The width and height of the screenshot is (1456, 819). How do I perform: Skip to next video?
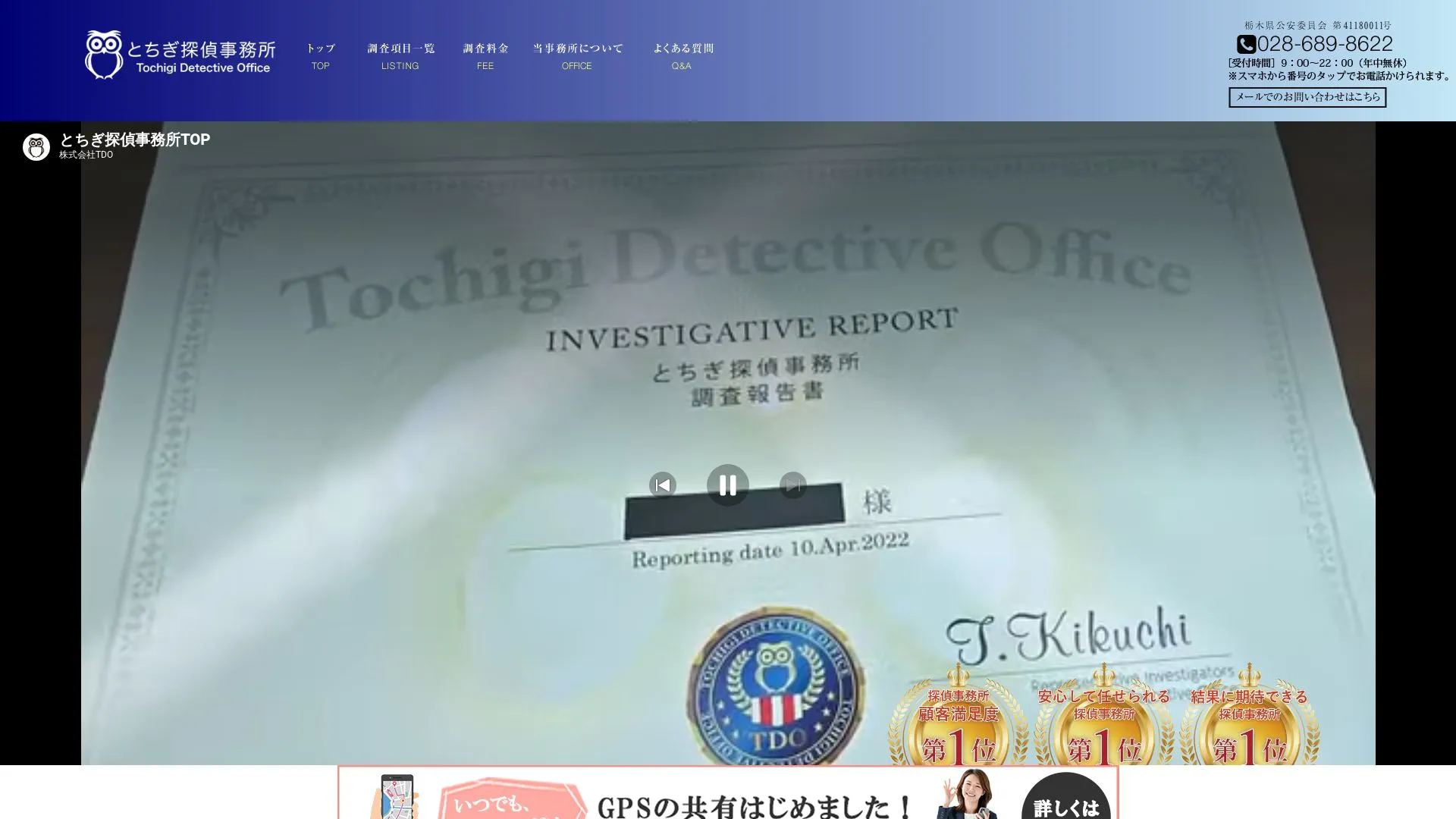(792, 485)
